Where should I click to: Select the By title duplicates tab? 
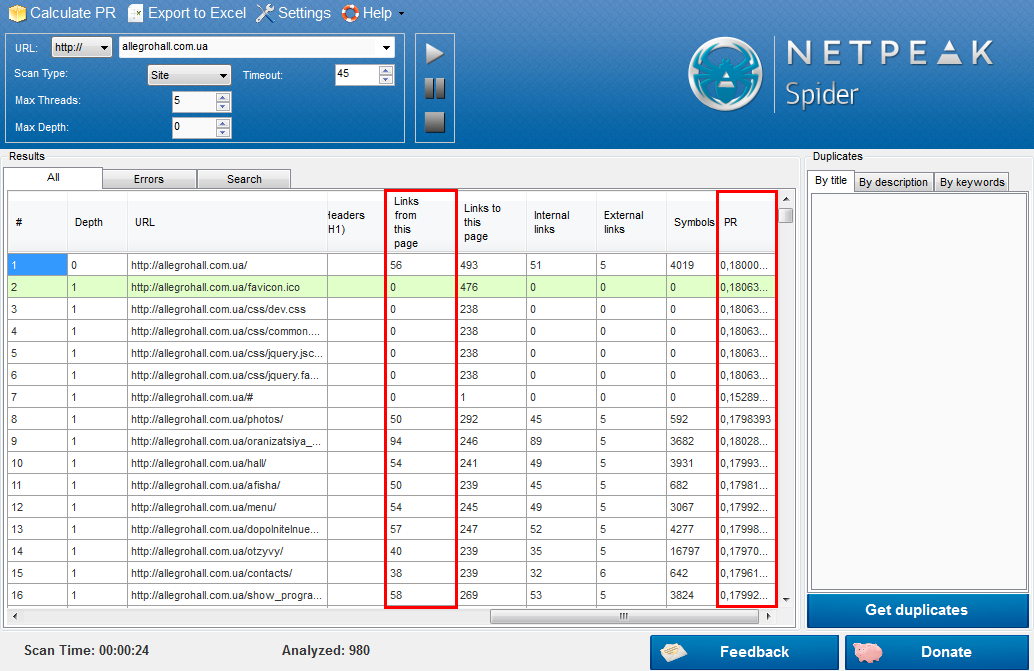831,181
